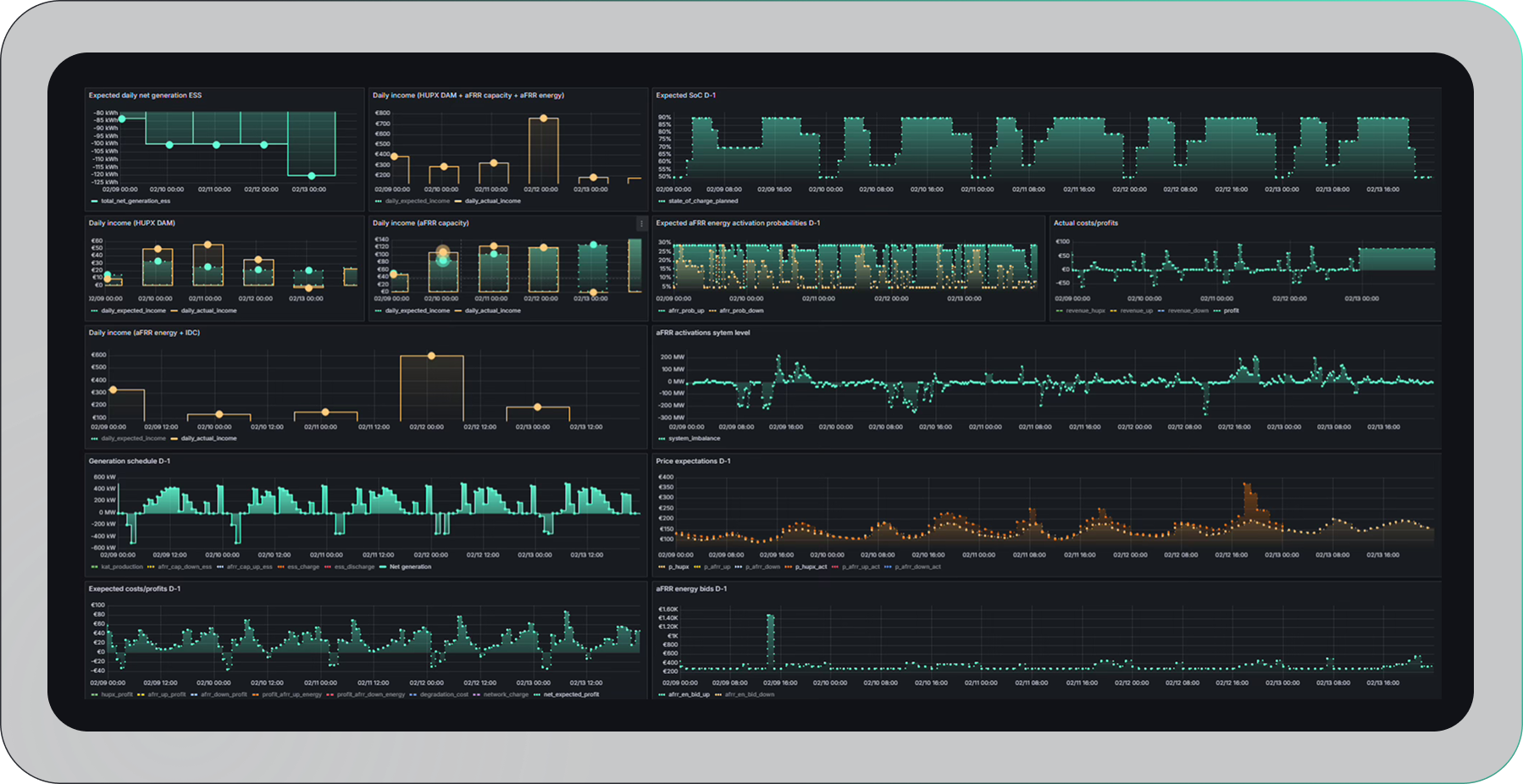Toggle the ess_discharge legend series
This screenshot has width=1523, height=784.
[354, 567]
